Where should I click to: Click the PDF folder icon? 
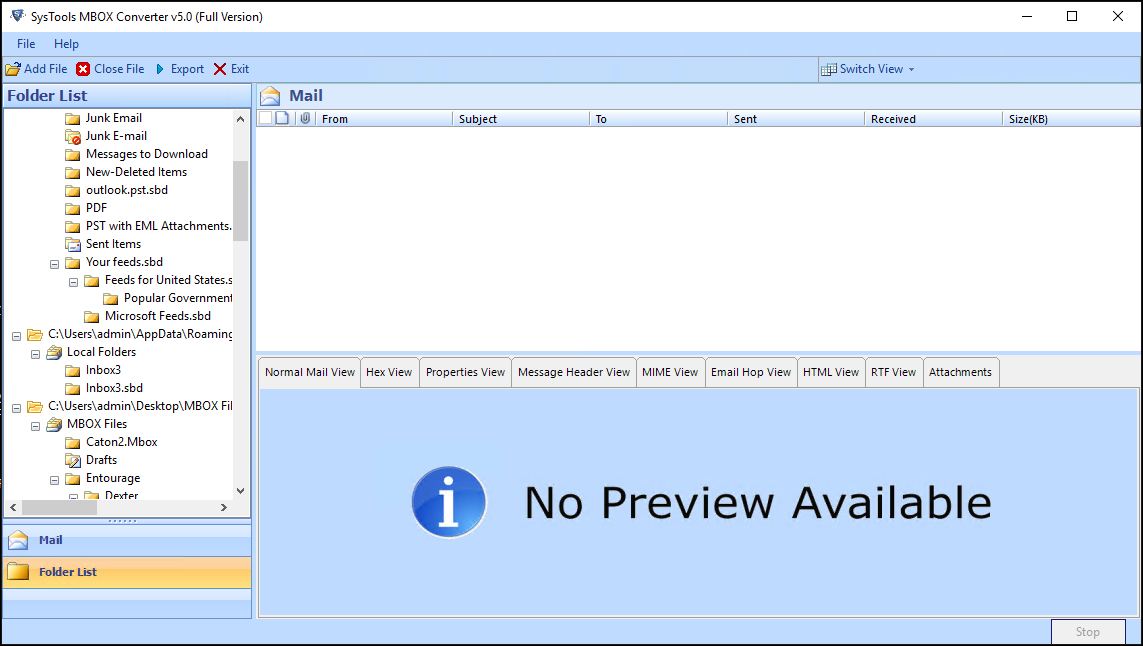coord(73,209)
